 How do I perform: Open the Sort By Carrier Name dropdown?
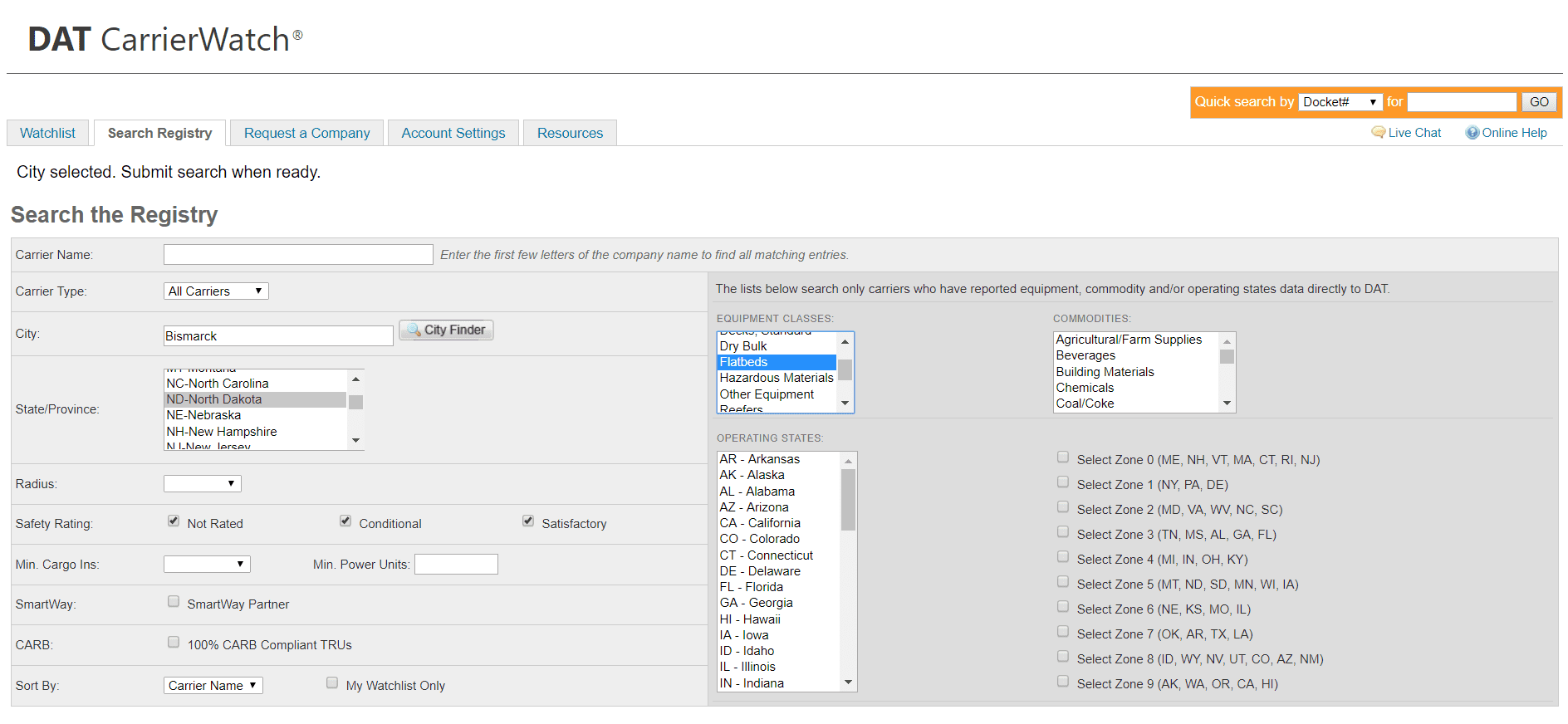pyautogui.click(x=213, y=686)
